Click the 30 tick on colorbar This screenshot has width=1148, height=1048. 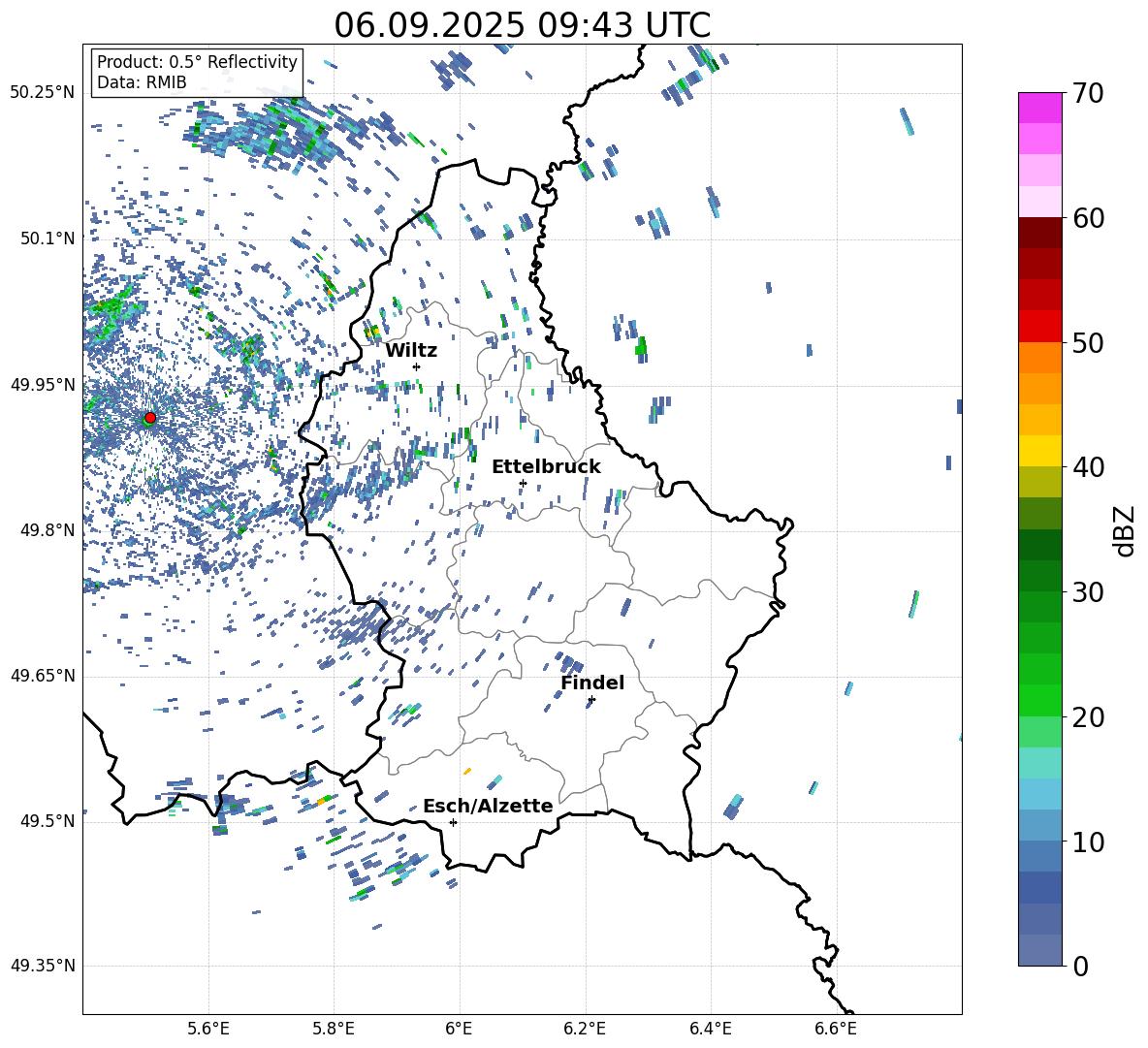(1088, 592)
